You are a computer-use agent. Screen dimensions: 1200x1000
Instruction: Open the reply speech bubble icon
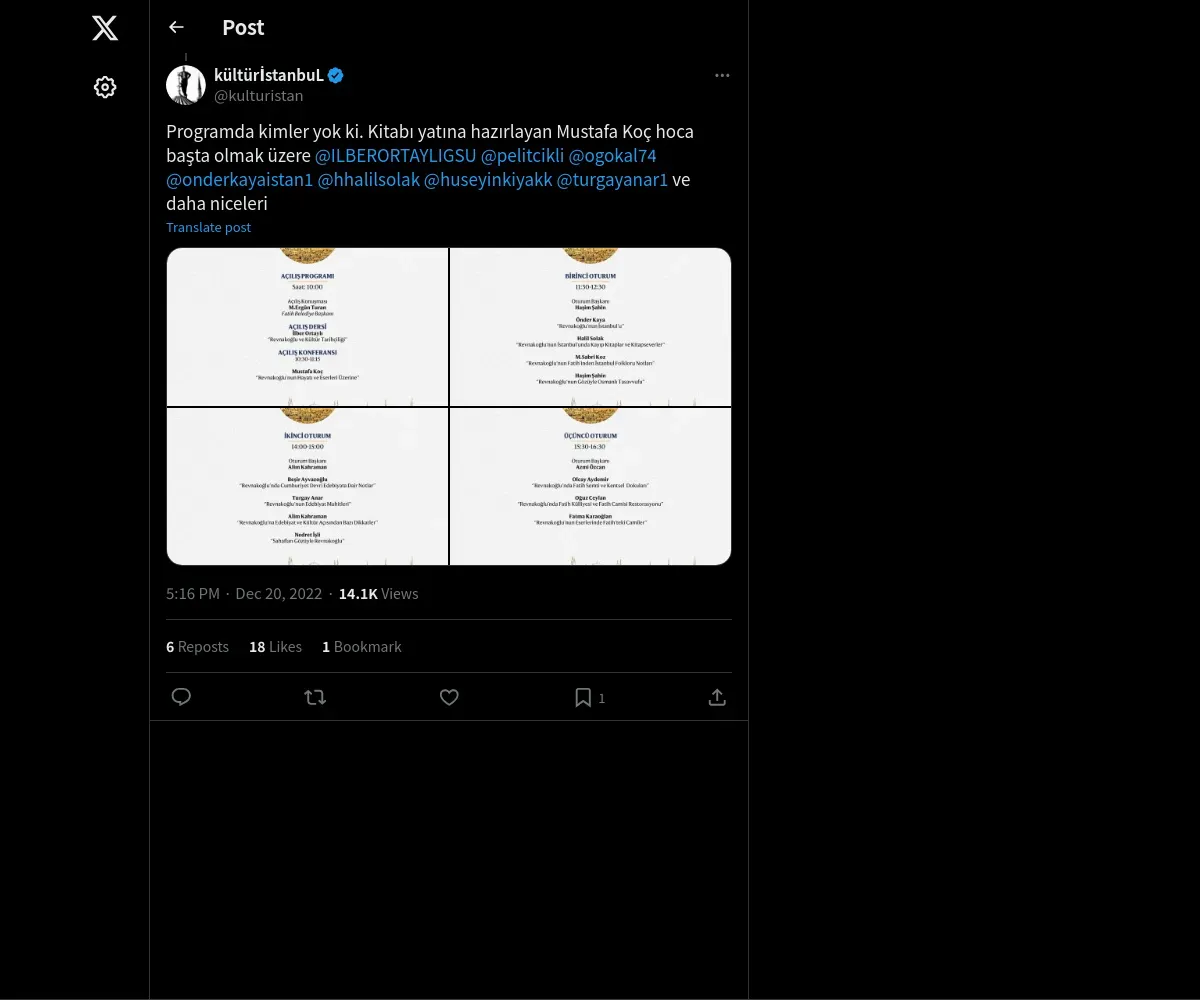tap(181, 697)
